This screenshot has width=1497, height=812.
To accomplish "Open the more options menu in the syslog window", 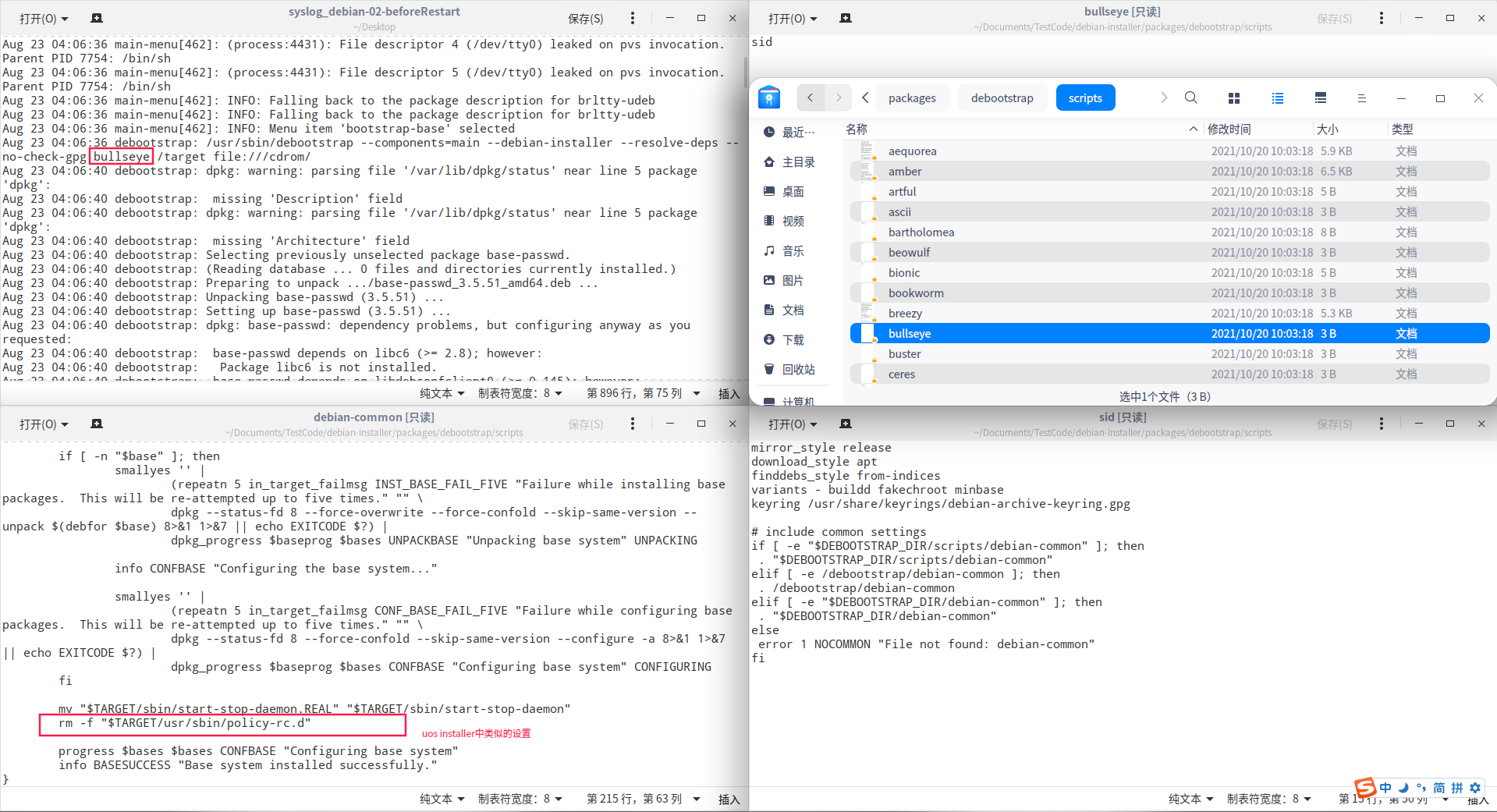I will [633, 18].
